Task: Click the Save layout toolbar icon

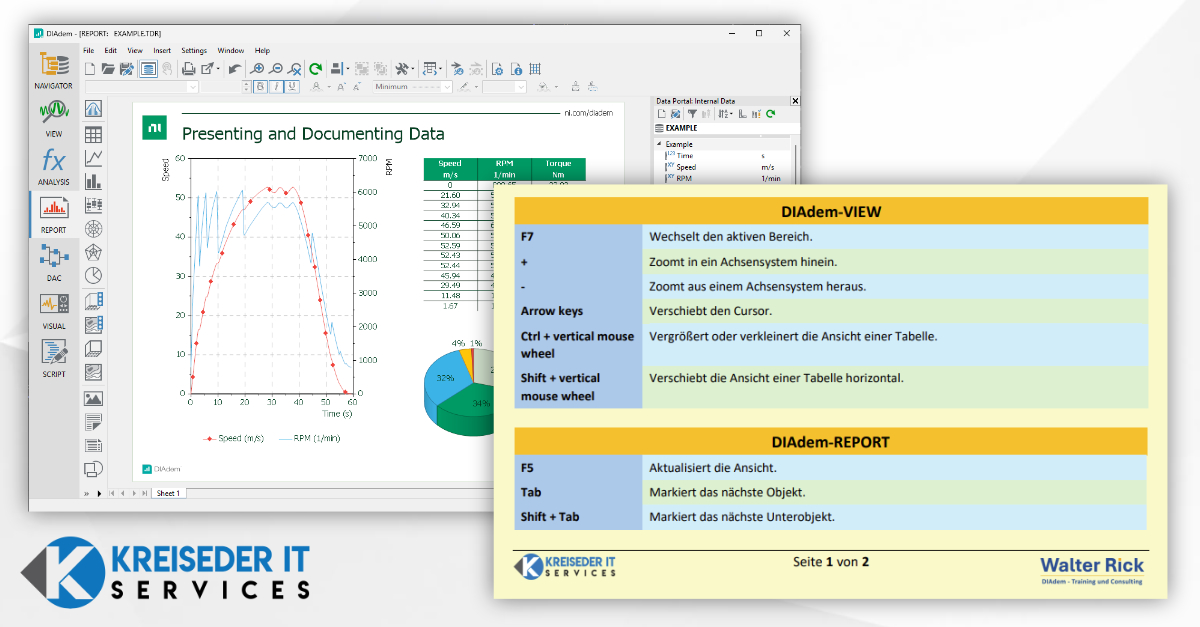Action: pyautogui.click(x=126, y=69)
